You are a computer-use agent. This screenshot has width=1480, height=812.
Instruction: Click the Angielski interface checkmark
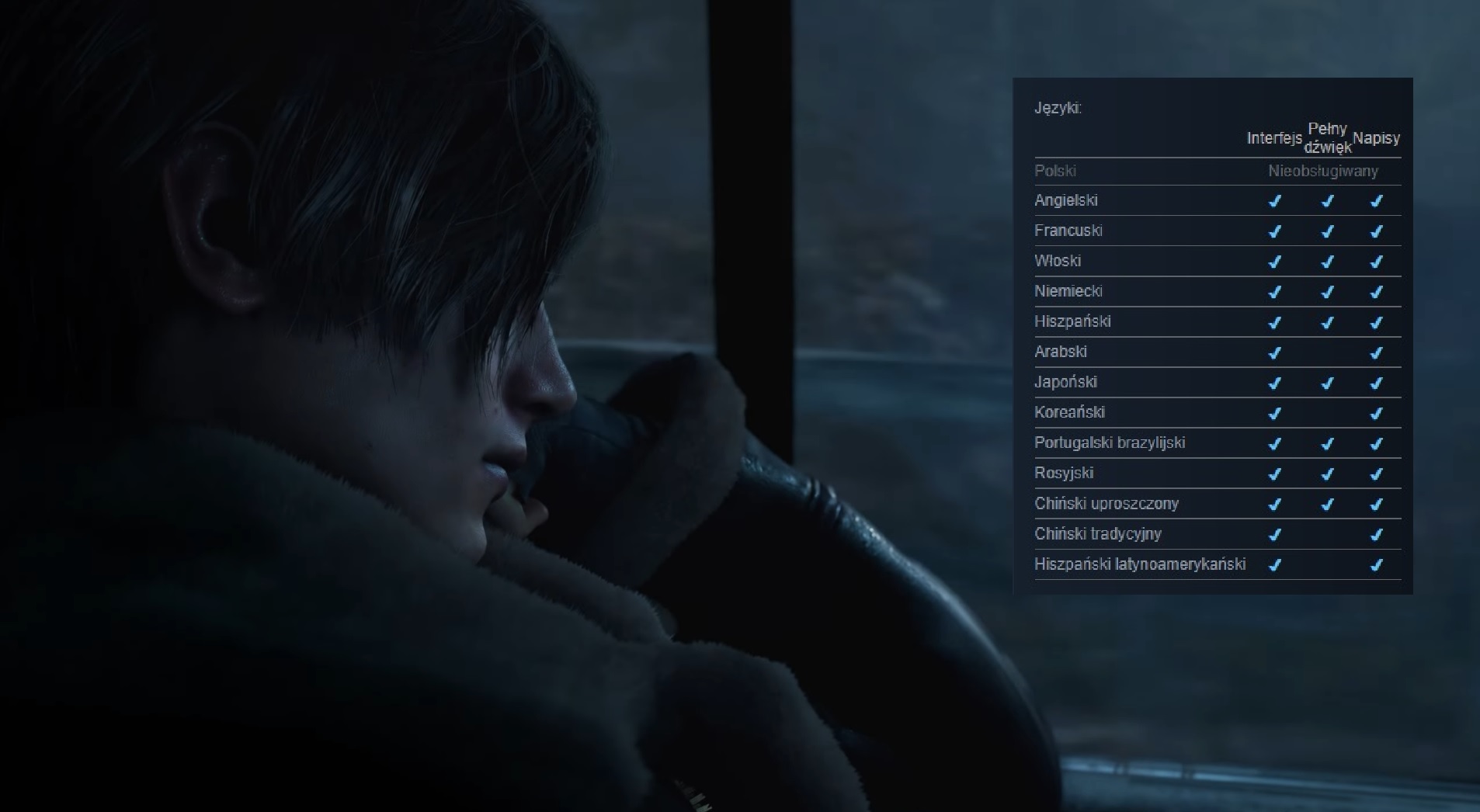tap(1274, 201)
